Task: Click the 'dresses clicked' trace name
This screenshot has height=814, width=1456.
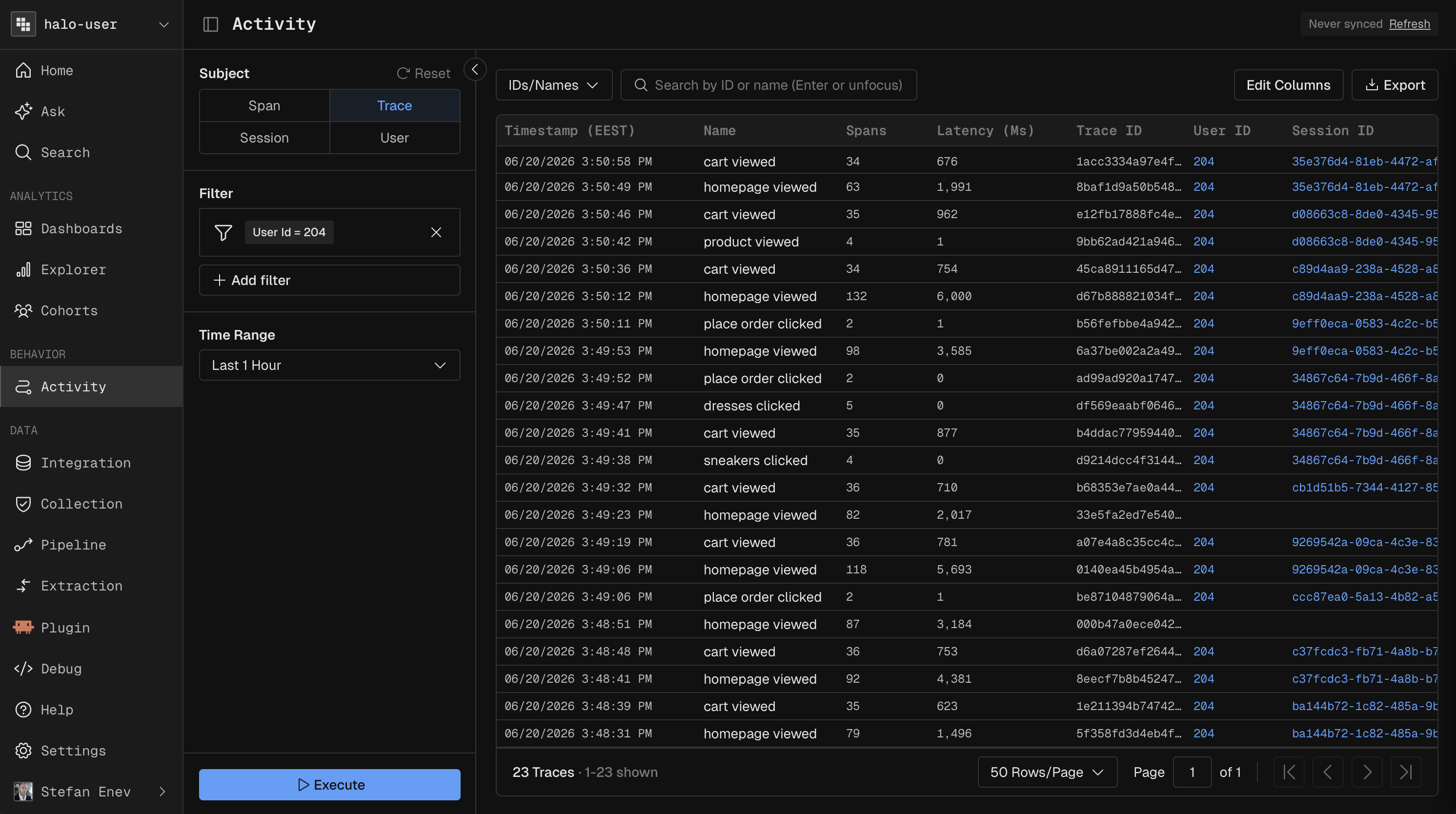Action: [751, 406]
